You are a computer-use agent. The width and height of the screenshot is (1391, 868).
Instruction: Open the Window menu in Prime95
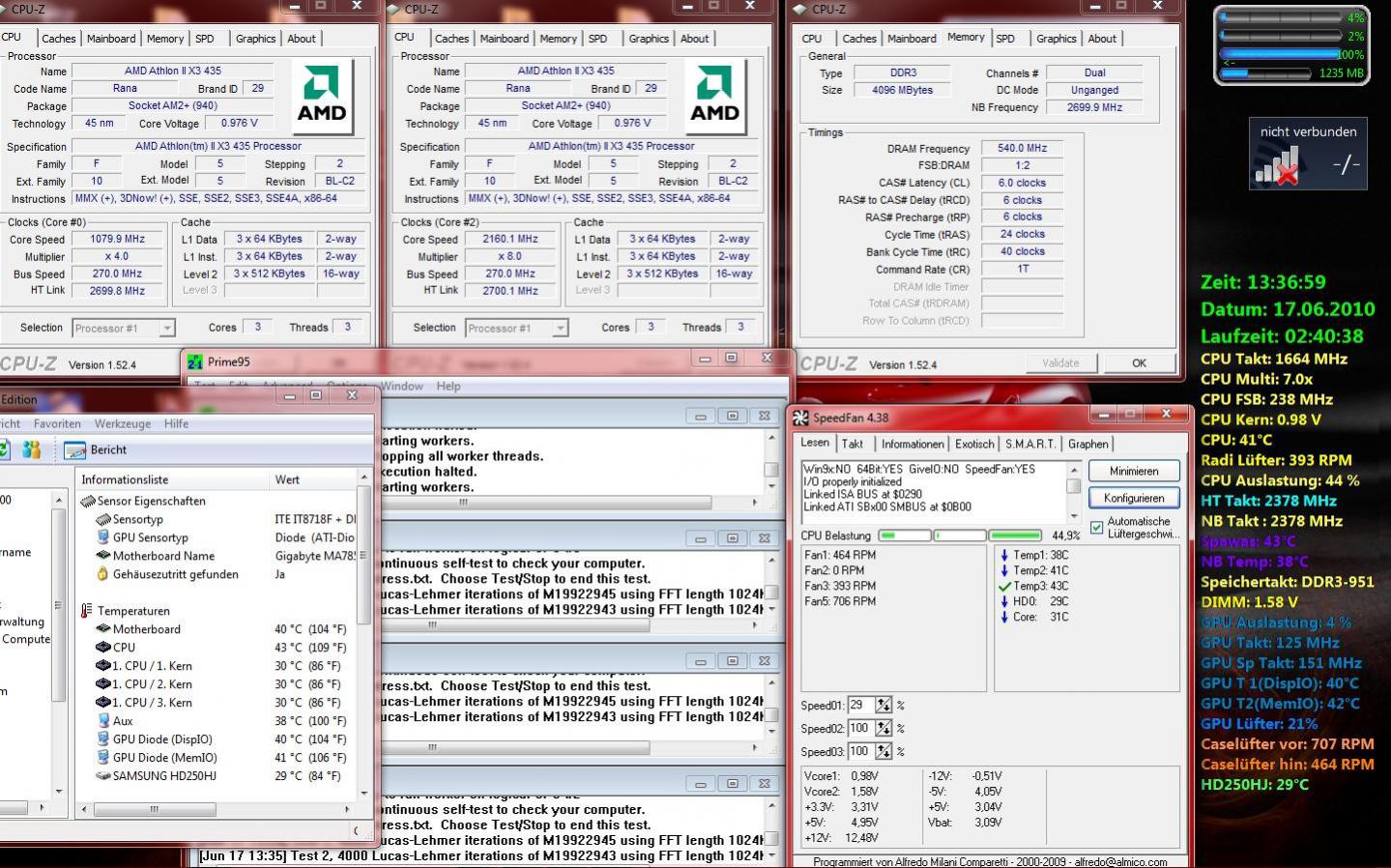coord(401,386)
